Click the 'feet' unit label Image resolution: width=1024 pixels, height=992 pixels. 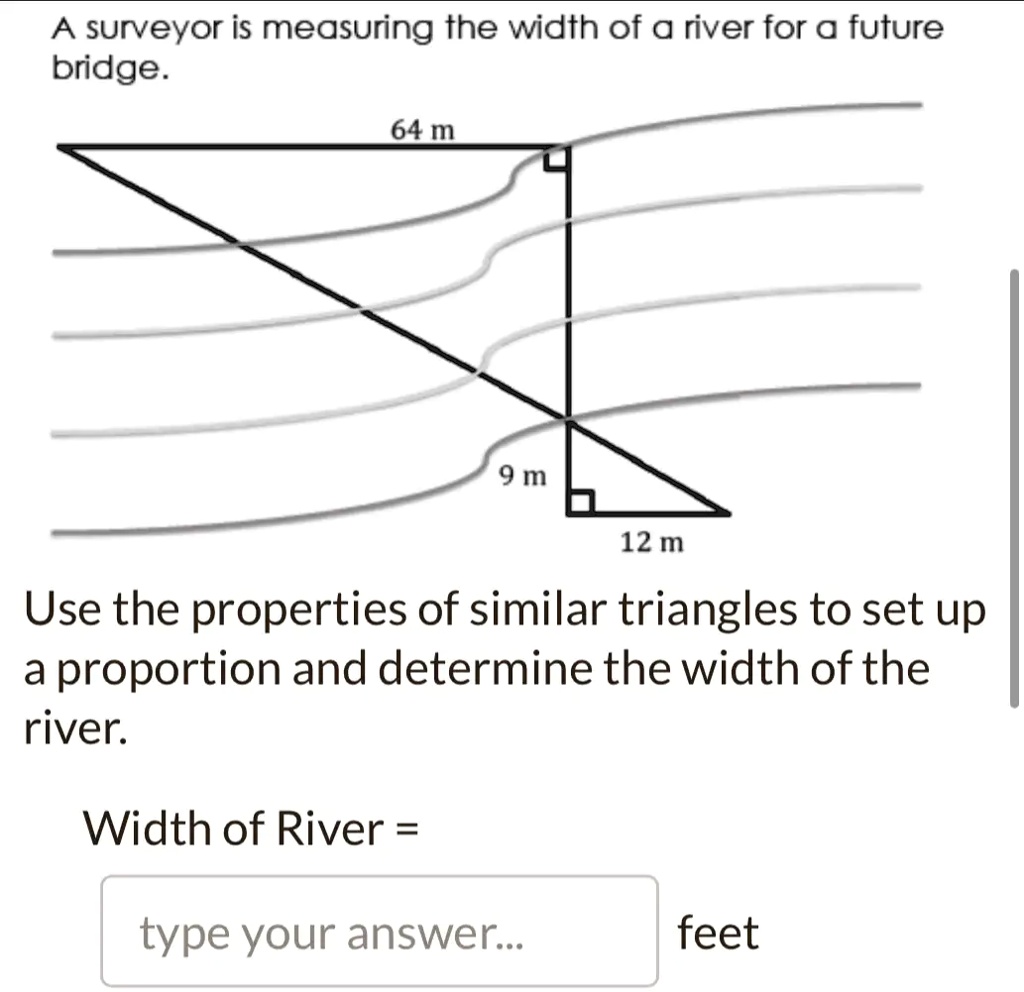717,932
